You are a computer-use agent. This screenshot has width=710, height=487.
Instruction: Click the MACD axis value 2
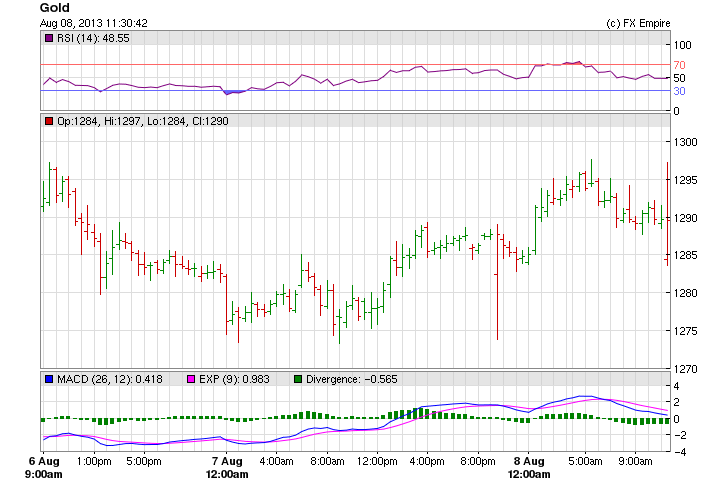(x=676, y=402)
